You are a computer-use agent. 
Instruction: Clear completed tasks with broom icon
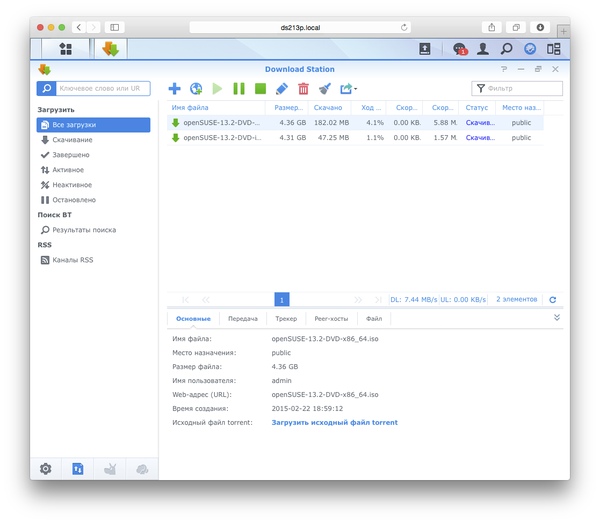(x=325, y=88)
